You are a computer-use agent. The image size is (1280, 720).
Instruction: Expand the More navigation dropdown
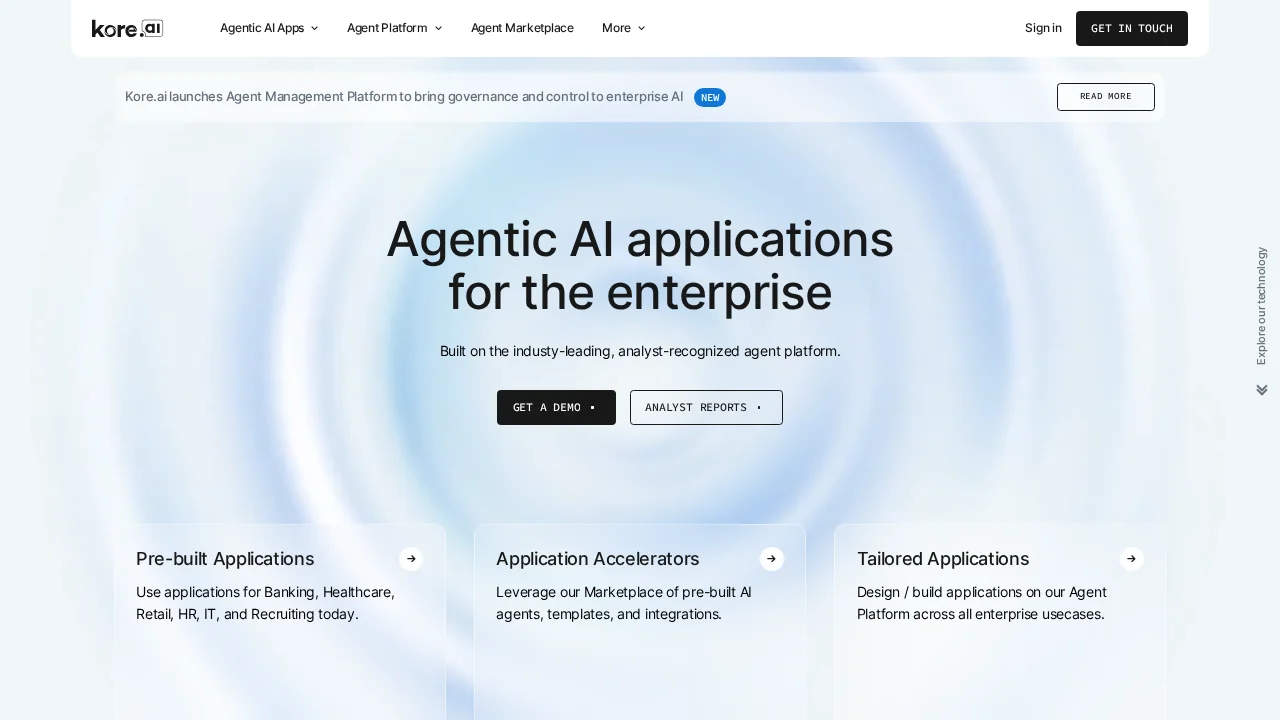641,28
